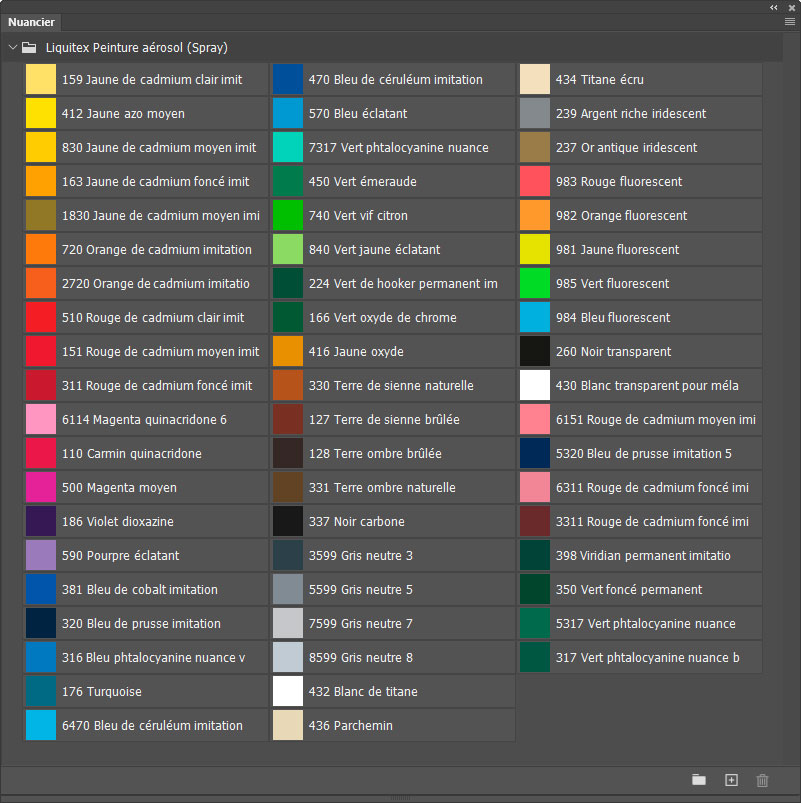Collapse the Liquitex Peinture aérosol group chevron
This screenshot has width=801, height=803.
12,47
